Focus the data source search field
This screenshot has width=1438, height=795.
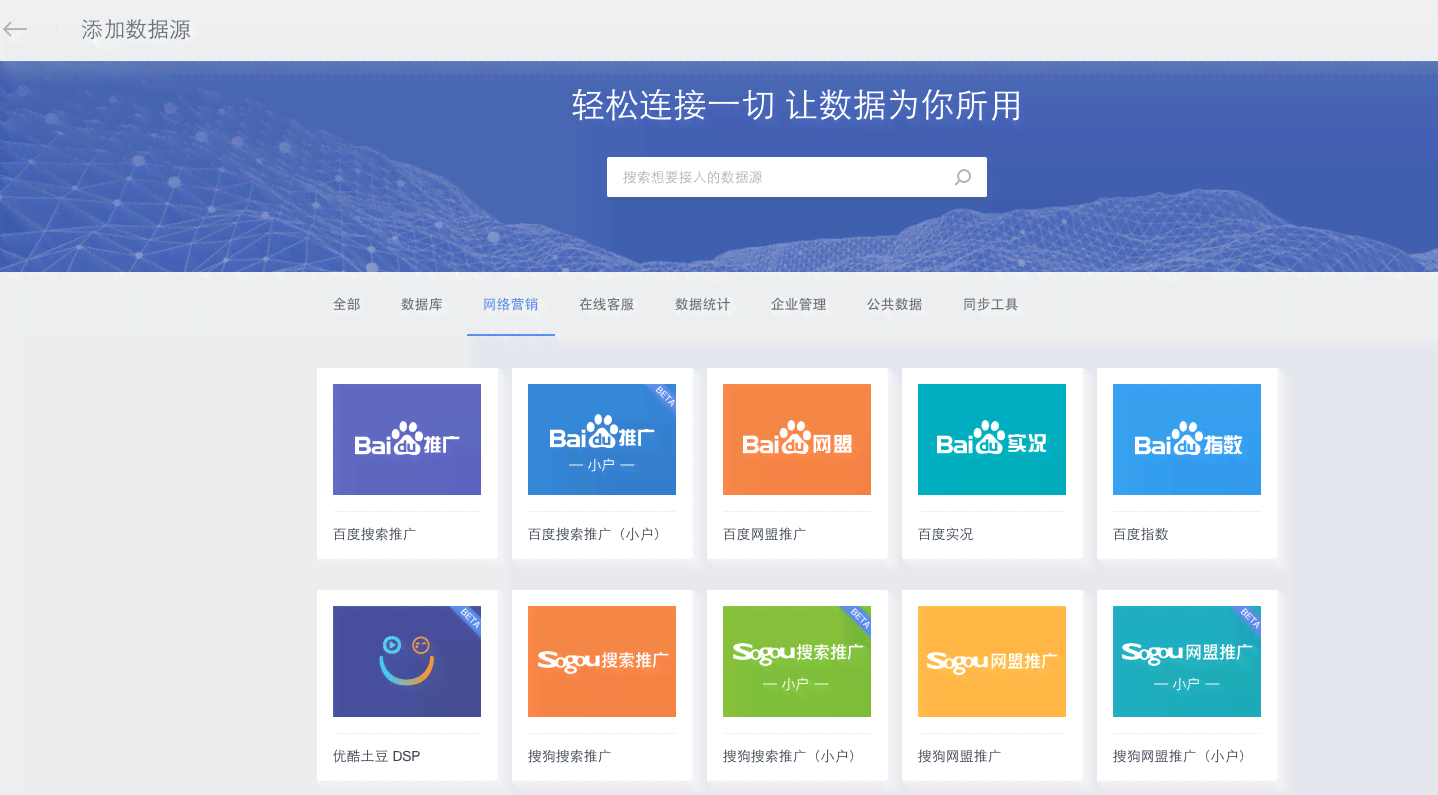coord(796,177)
